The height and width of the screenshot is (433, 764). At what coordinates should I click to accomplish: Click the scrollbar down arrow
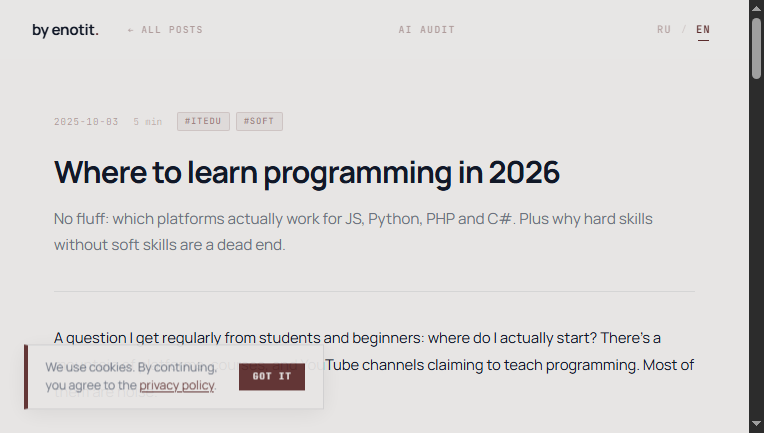pos(756,425)
